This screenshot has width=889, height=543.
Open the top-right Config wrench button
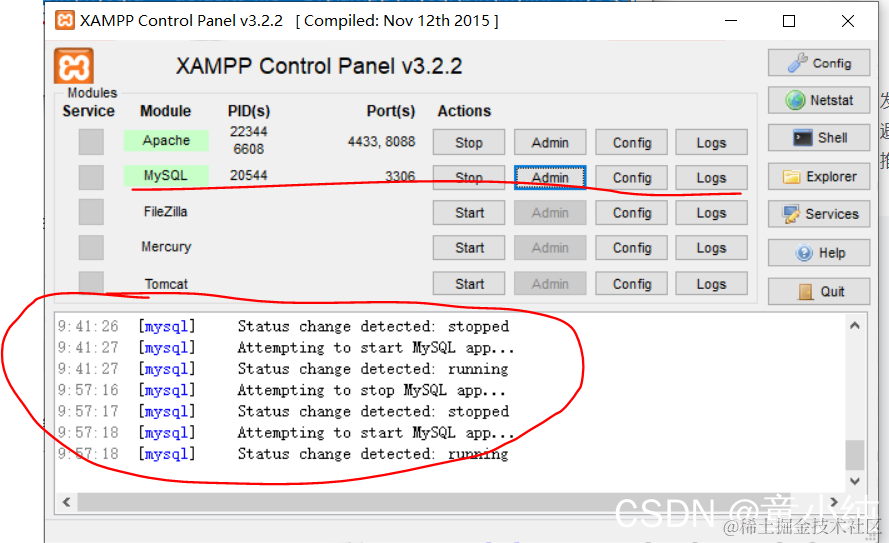[x=819, y=63]
